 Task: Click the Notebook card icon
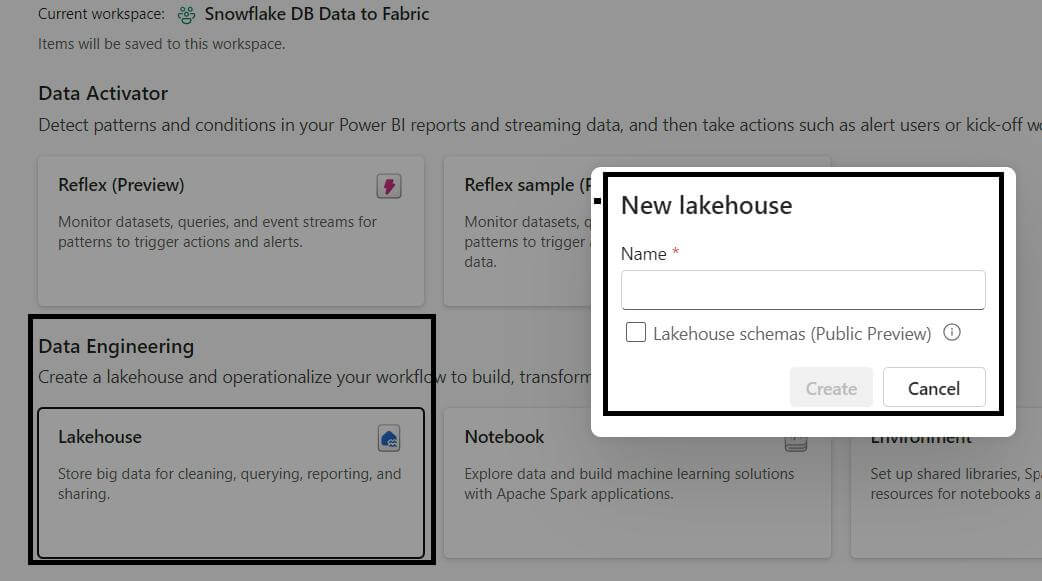[x=795, y=444]
